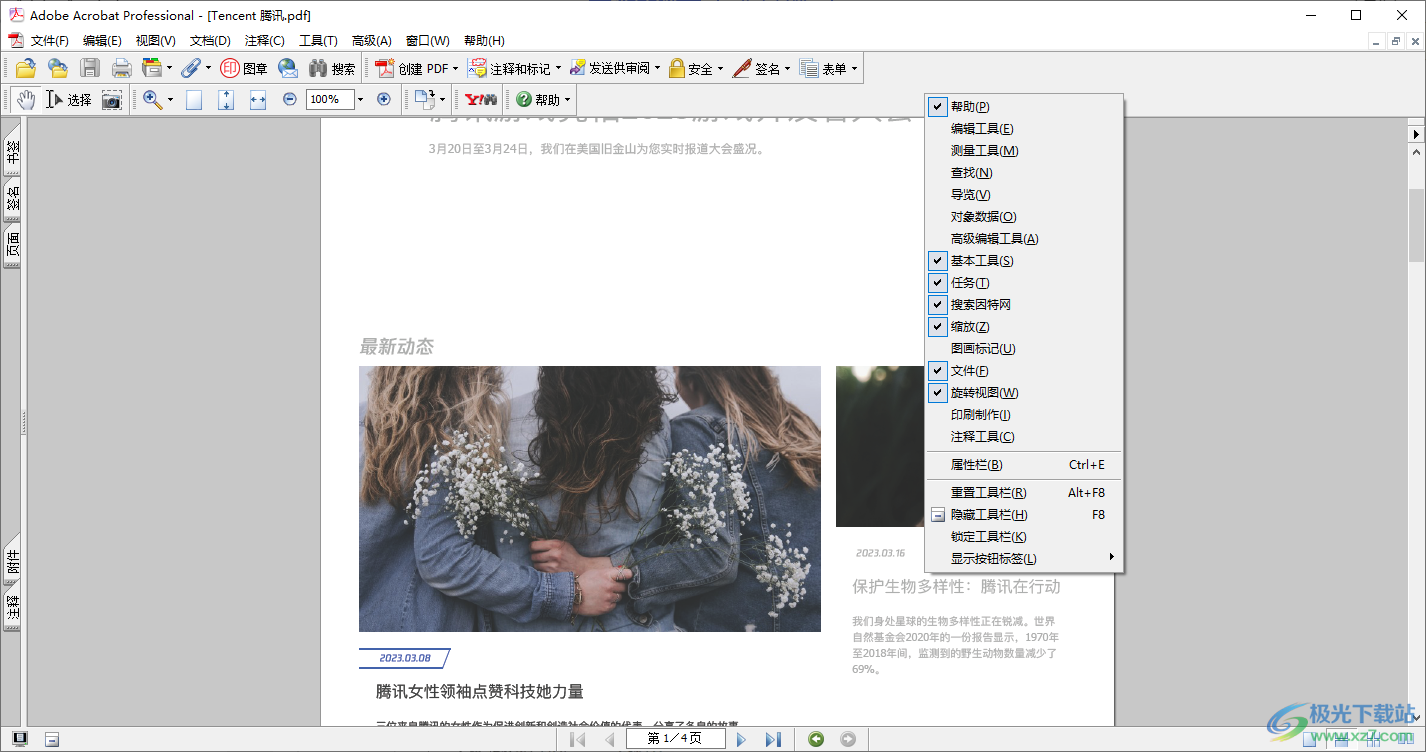Expand the 安全 dropdown

coord(720,69)
